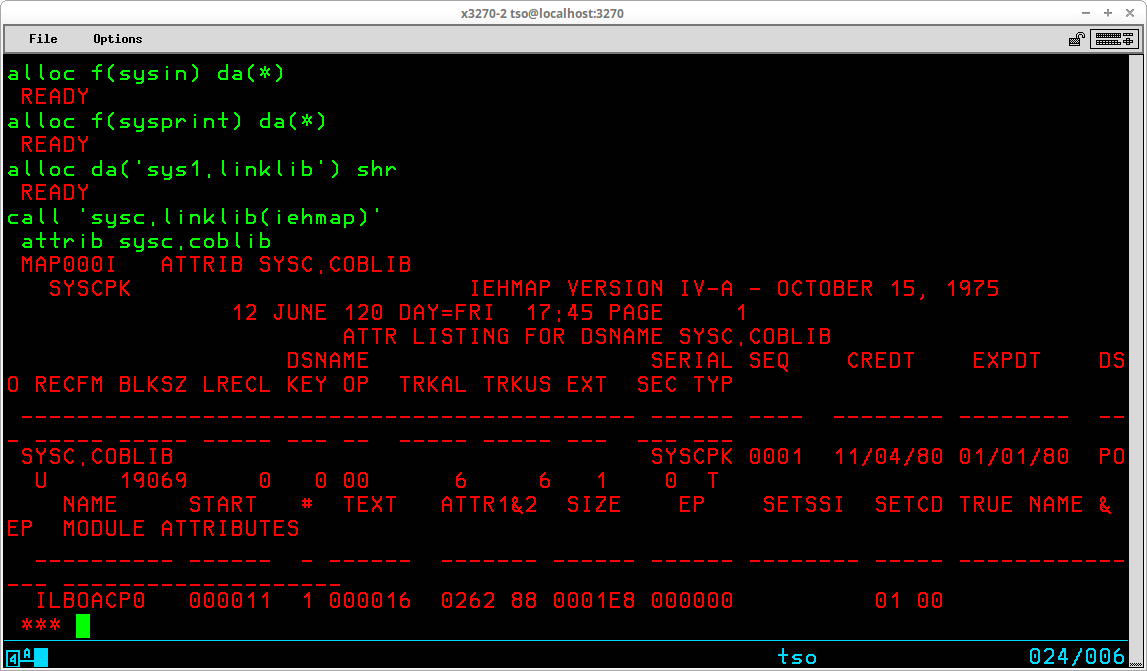Close the x3270 window
Image resolution: width=1147 pixels, height=671 pixels.
pos(1129,12)
